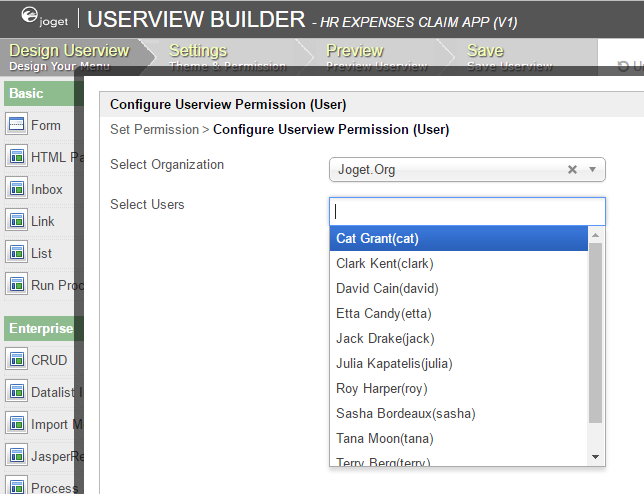Viewport: 644px width, 494px height.
Task: Click the Set Permission breadcrumb link
Action: (154, 129)
